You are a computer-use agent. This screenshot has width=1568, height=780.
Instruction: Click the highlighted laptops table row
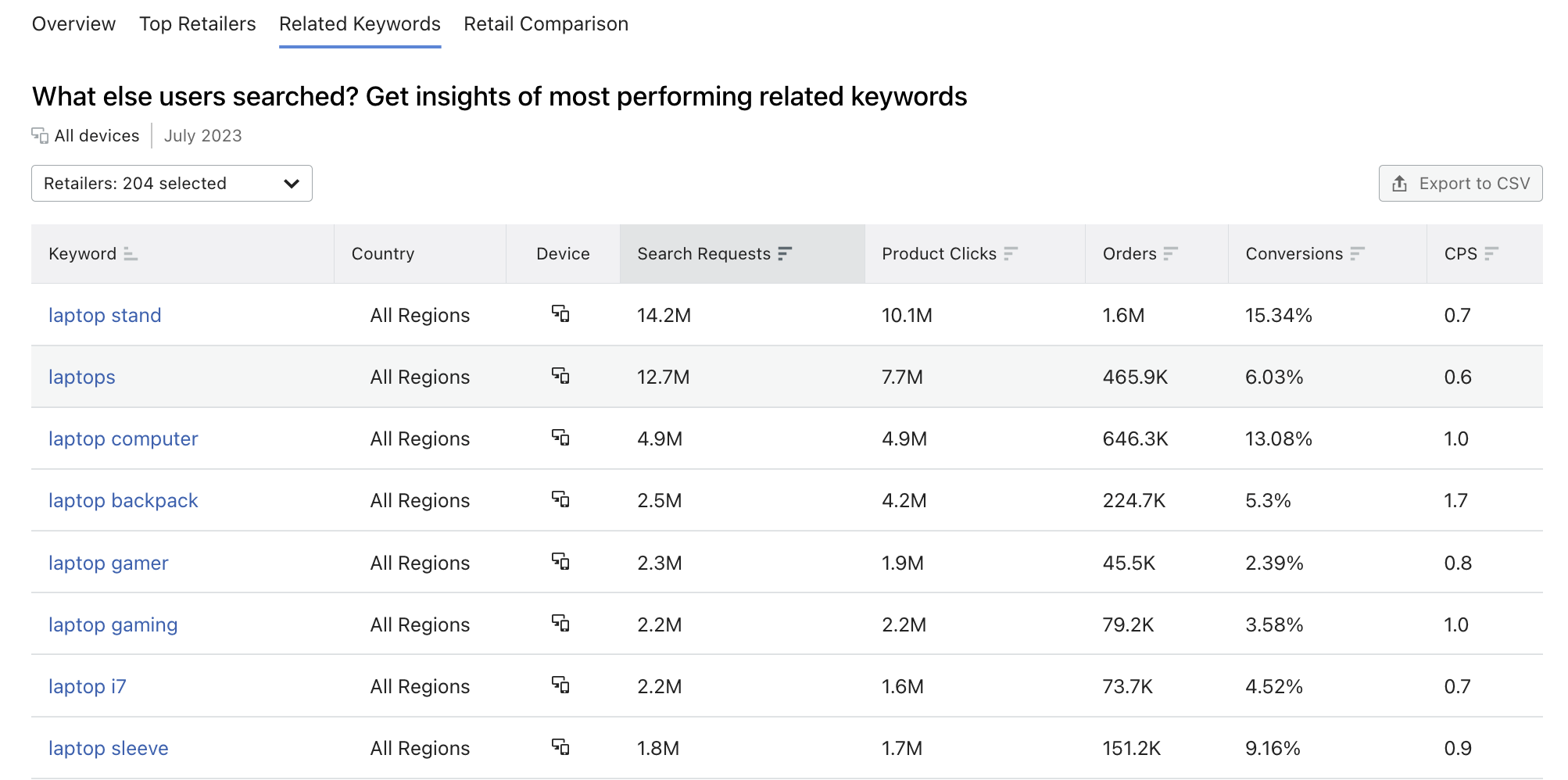tap(782, 376)
